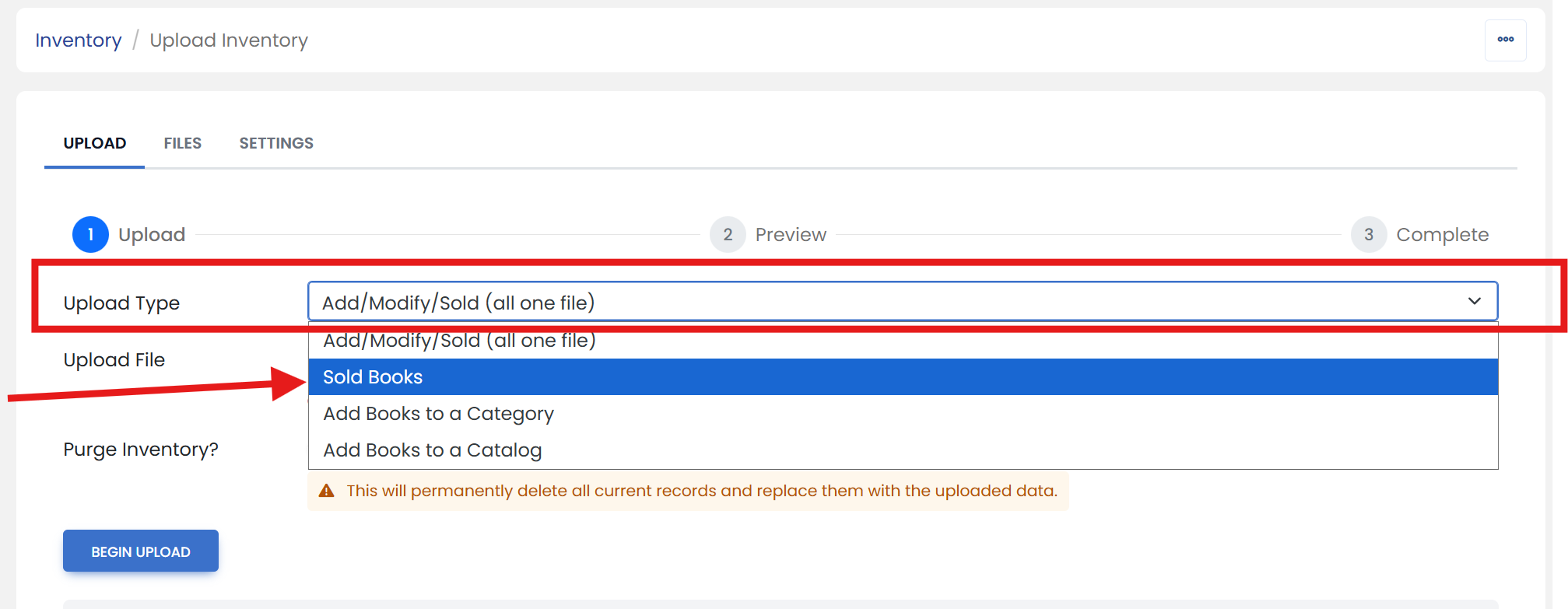Open the Upload Type combo box
The width and height of the screenshot is (1568, 609).
click(x=903, y=301)
